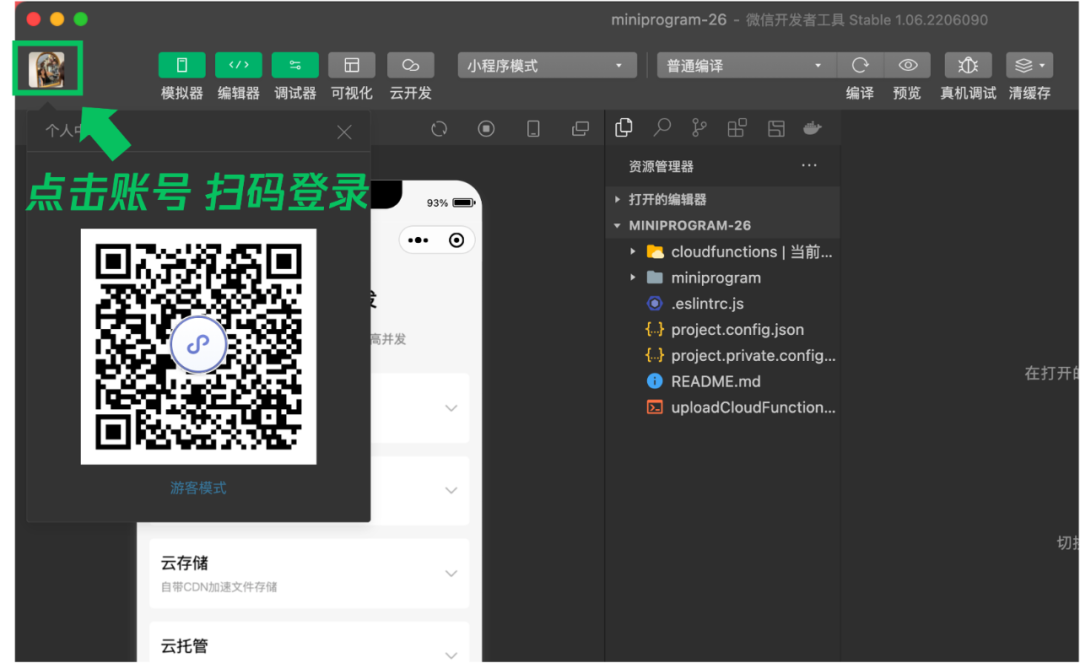The width and height of the screenshot is (1080, 663).
Task: Open the project.config.json file
Action: [x=723, y=330]
